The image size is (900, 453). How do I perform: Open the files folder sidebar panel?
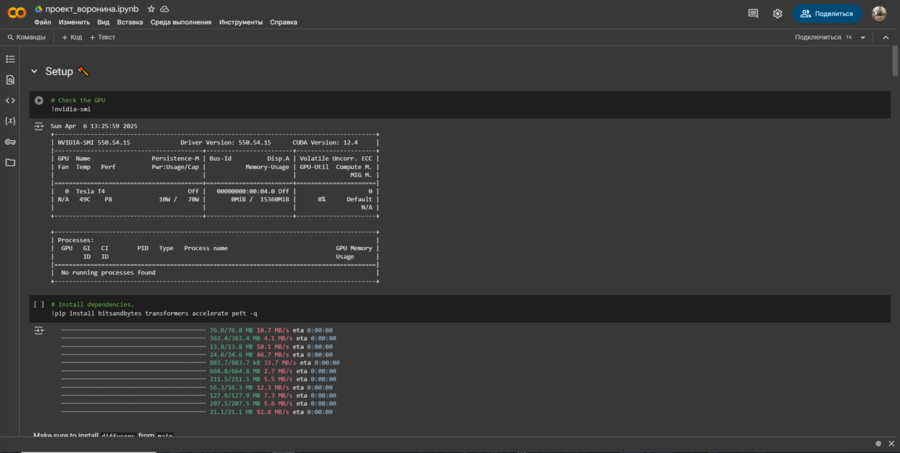pos(10,162)
